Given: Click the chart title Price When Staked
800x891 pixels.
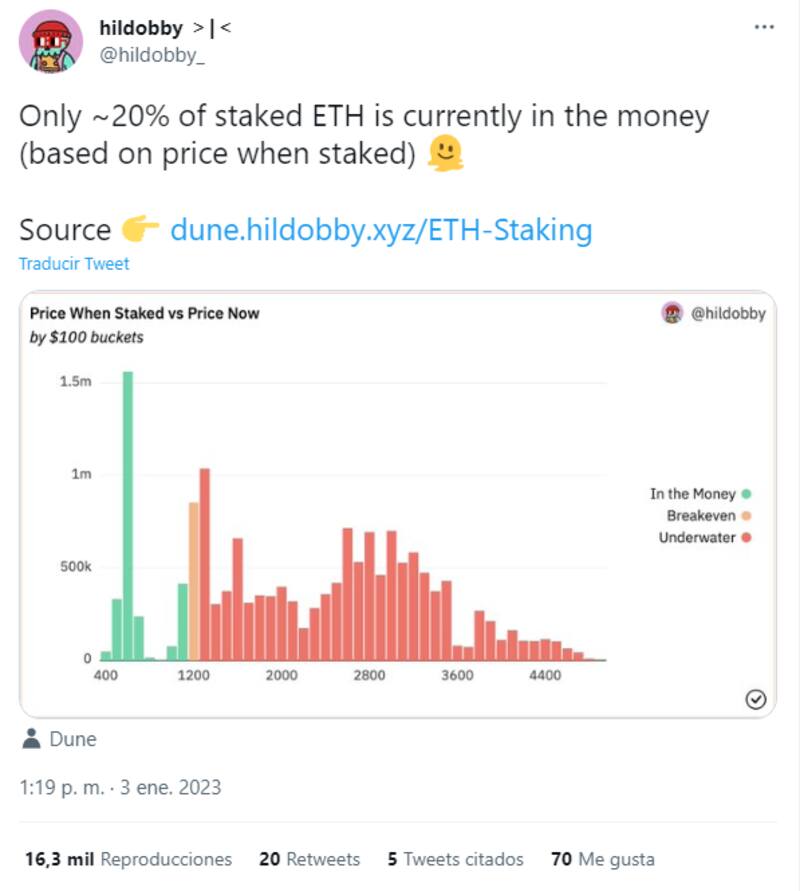Looking at the screenshot, I should [145, 313].
